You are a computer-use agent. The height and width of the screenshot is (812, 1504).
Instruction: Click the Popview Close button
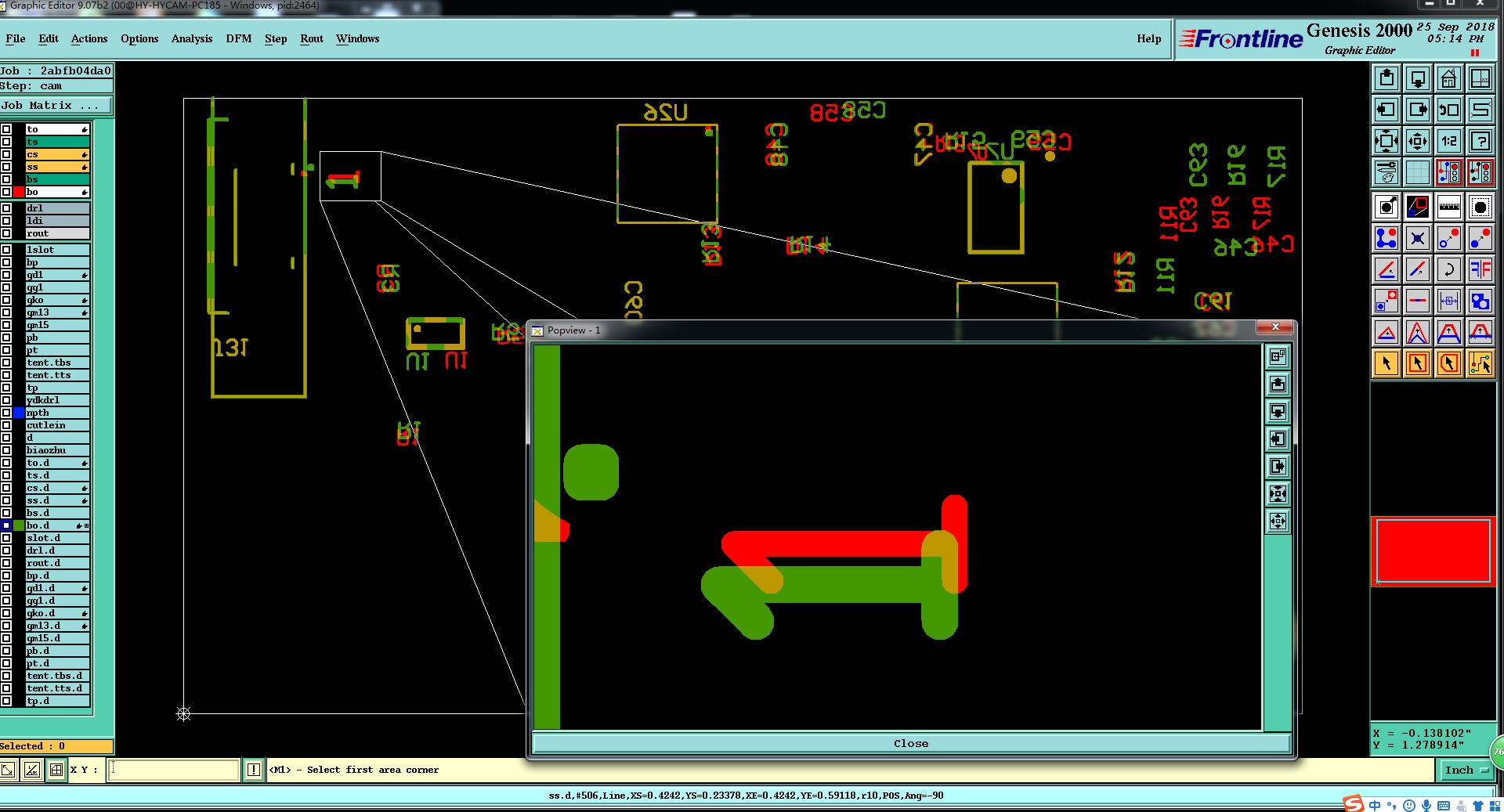(x=911, y=743)
